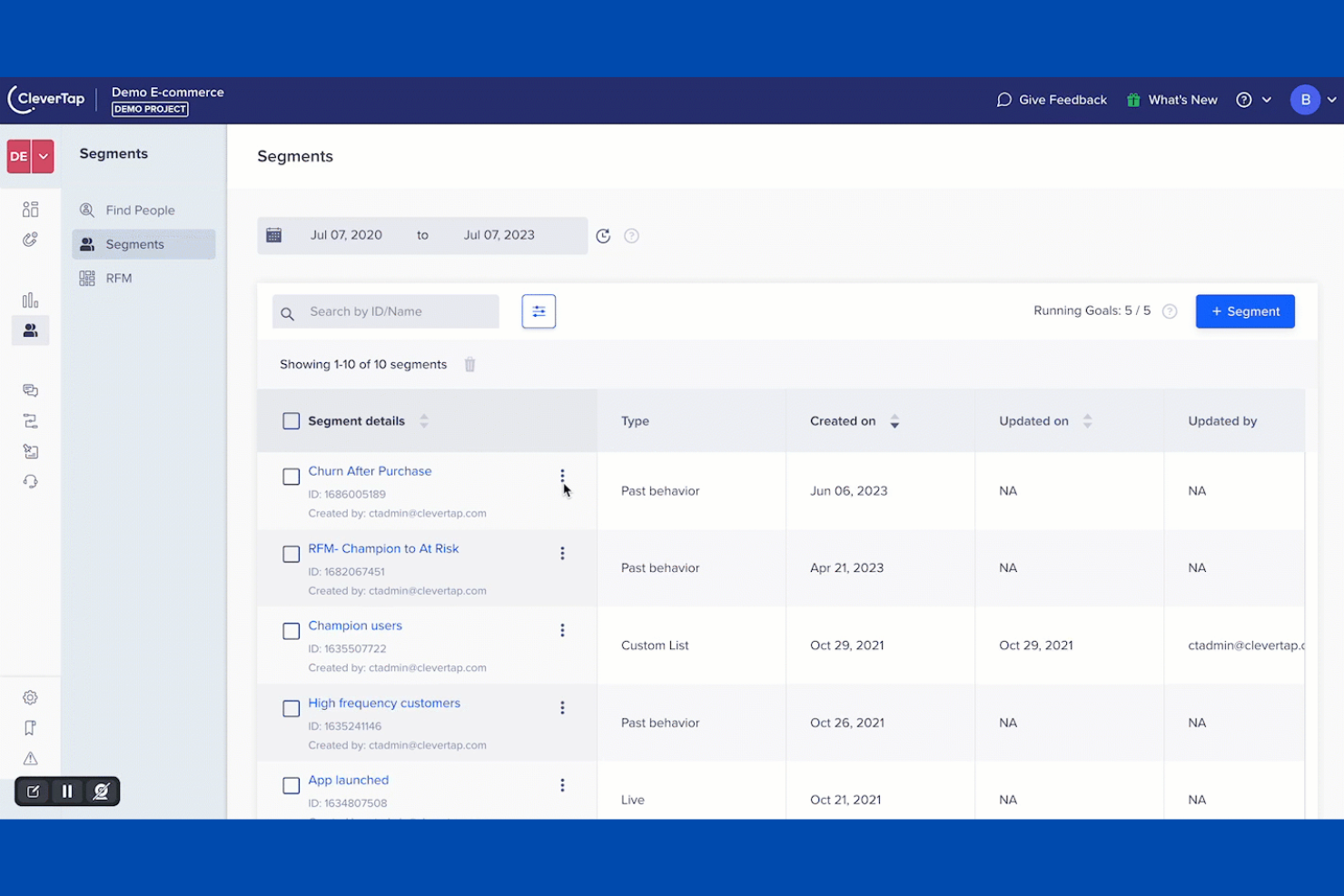1344x896 pixels.
Task: Expand the DE project switcher dropdown
Action: coord(43,156)
